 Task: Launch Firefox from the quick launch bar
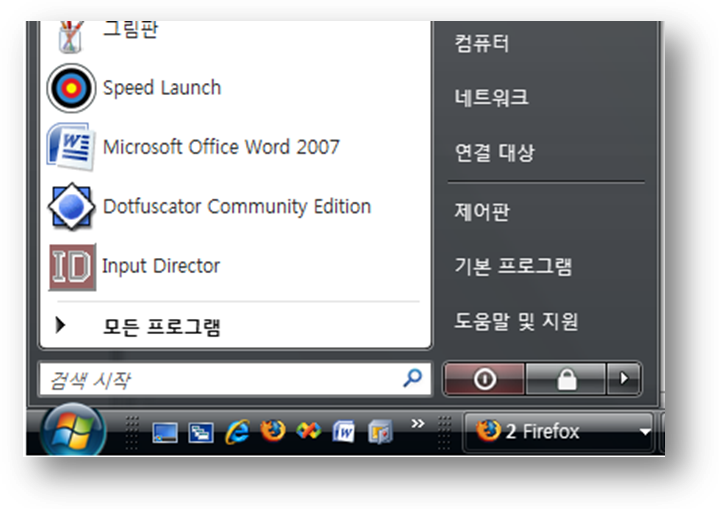273,431
